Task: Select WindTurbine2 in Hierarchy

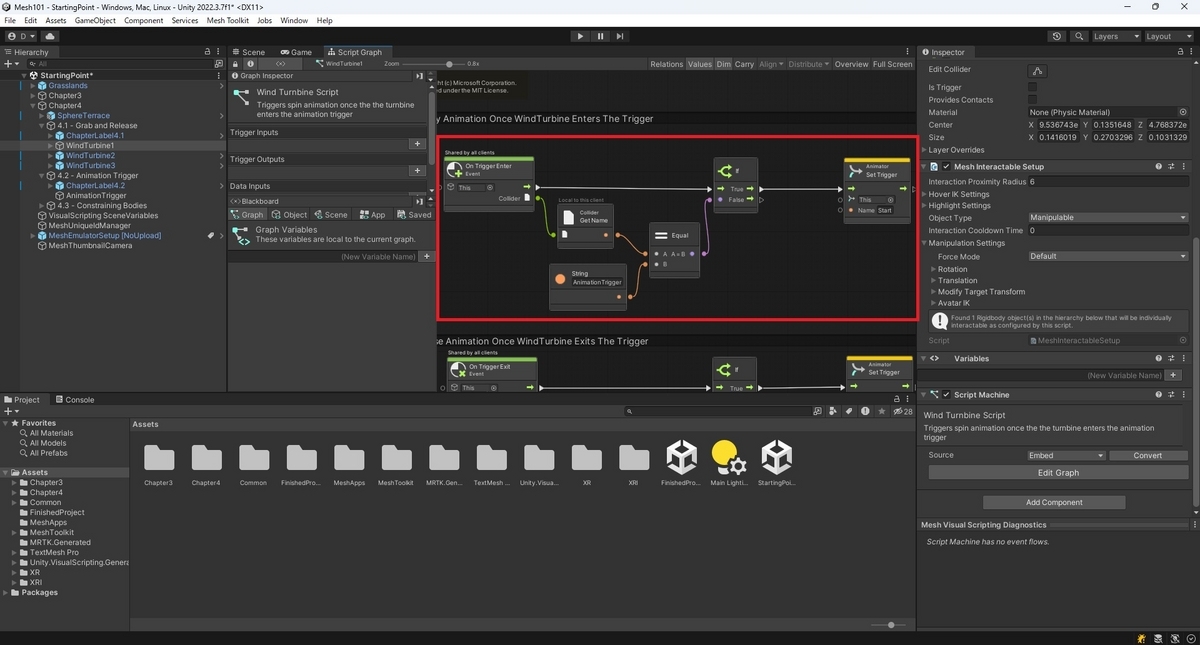Action: pyautogui.click(x=90, y=156)
